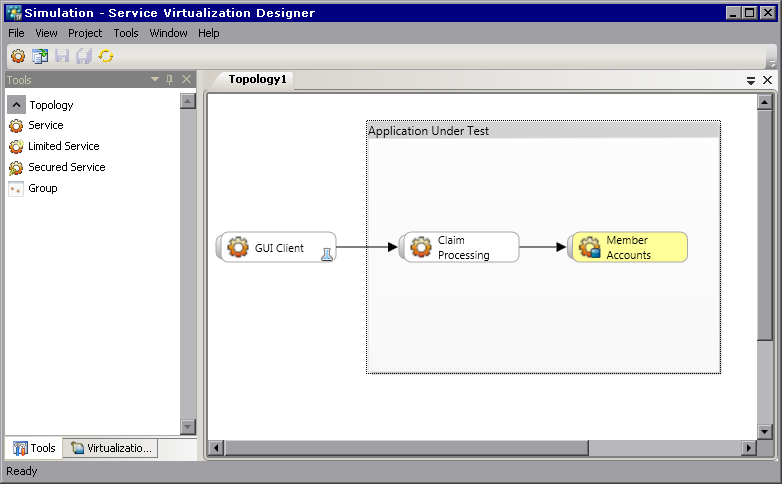
Task: Close the Tools panel
Action: [x=186, y=79]
